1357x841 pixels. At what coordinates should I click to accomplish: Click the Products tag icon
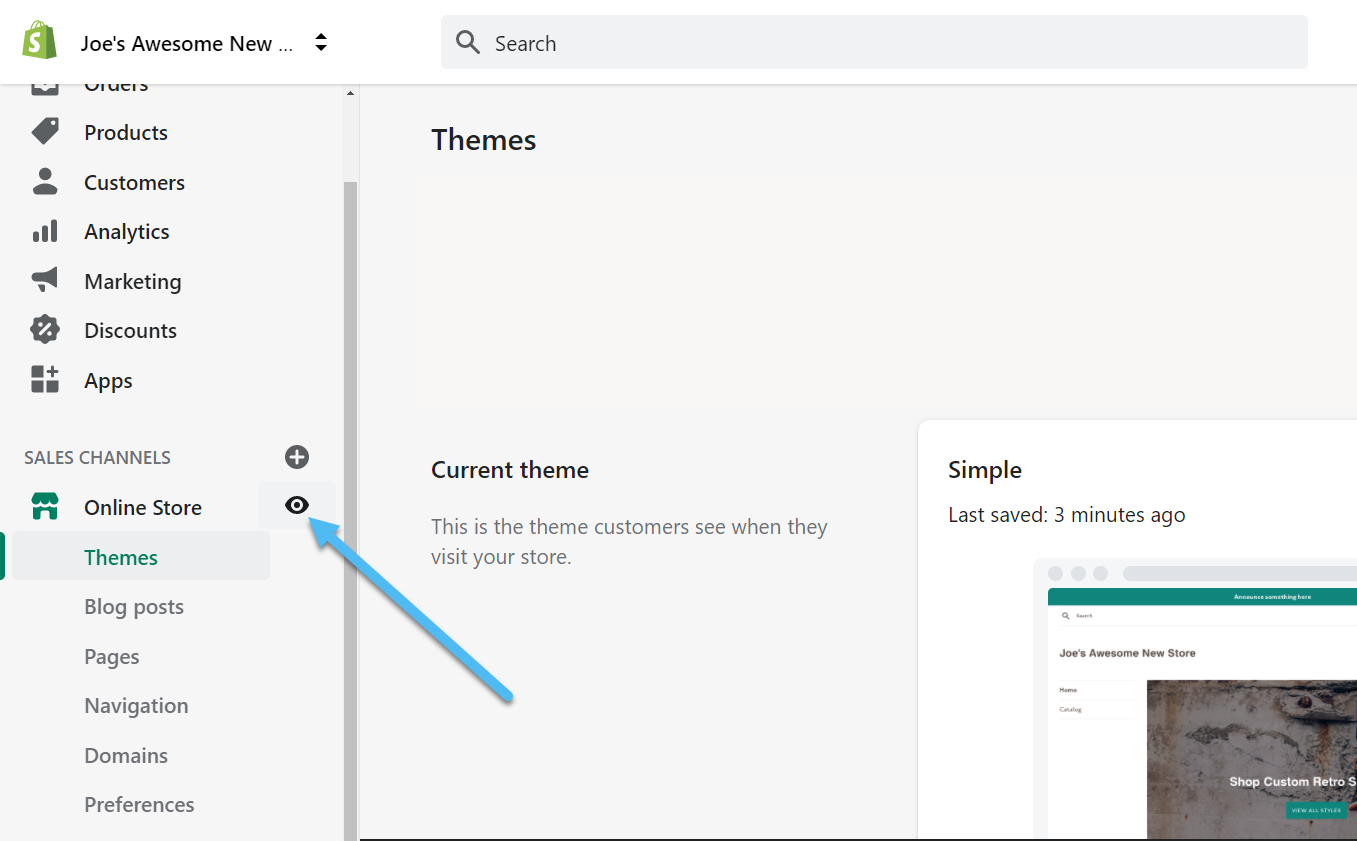(x=45, y=132)
